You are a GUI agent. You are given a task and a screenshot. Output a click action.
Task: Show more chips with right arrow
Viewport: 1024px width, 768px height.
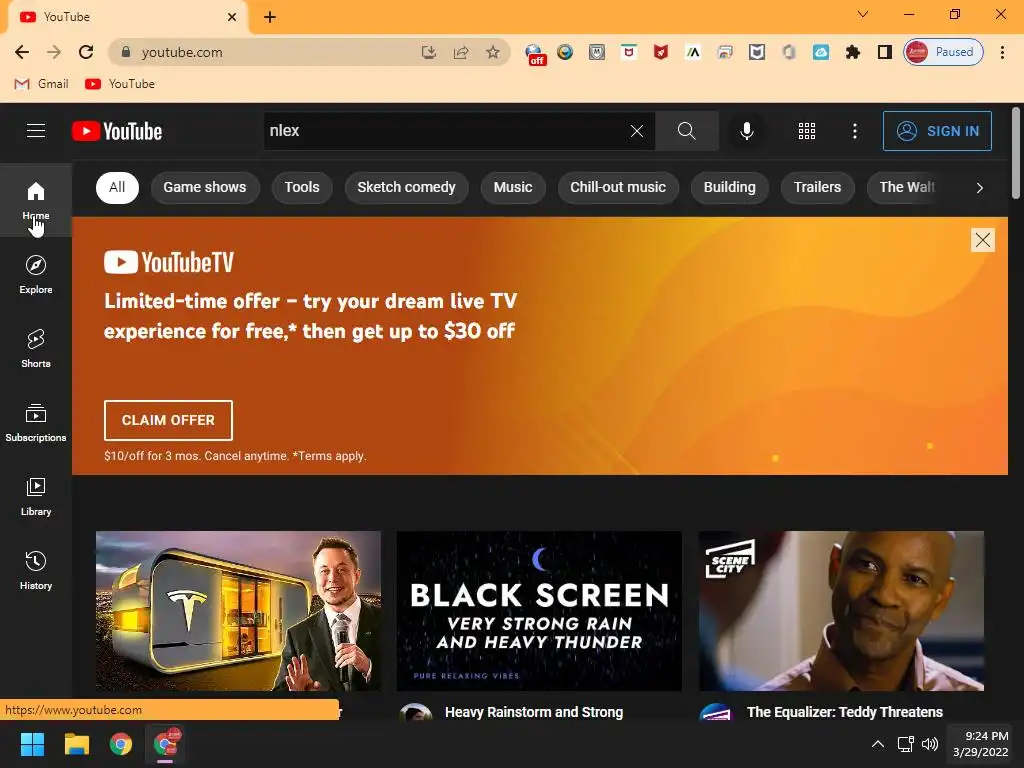tap(979, 188)
